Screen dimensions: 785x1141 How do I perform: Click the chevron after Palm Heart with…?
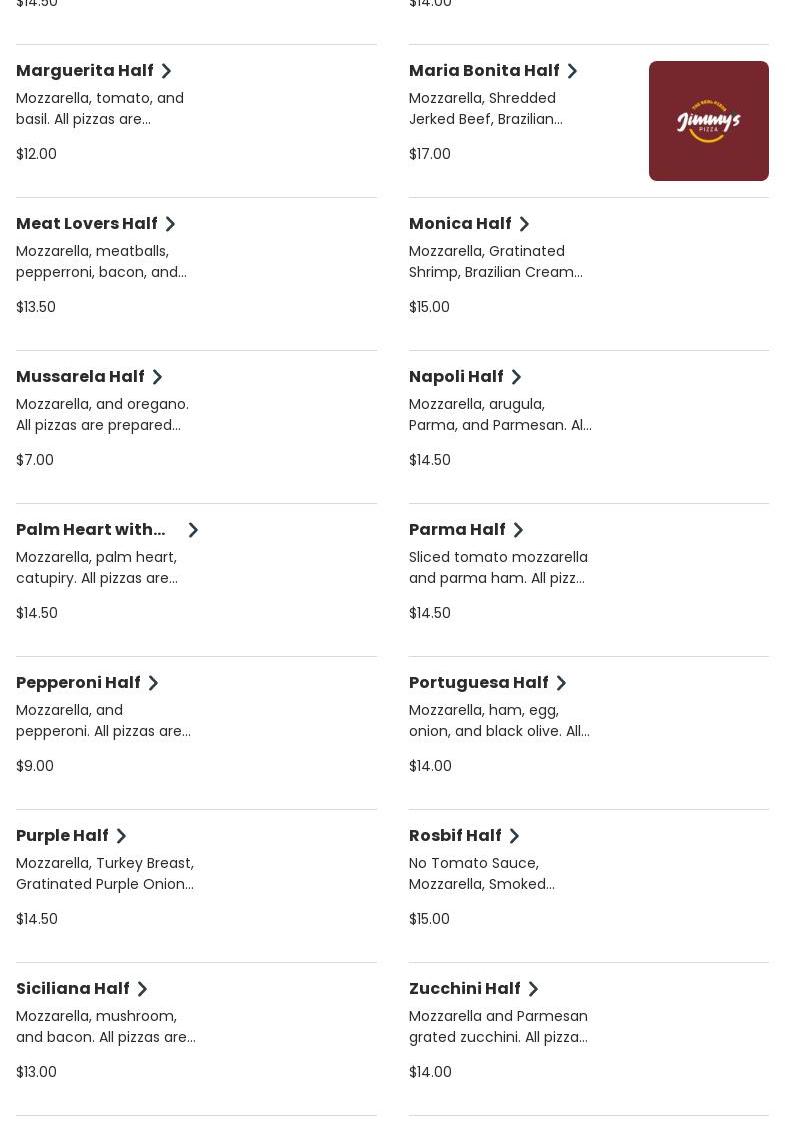coord(193,530)
